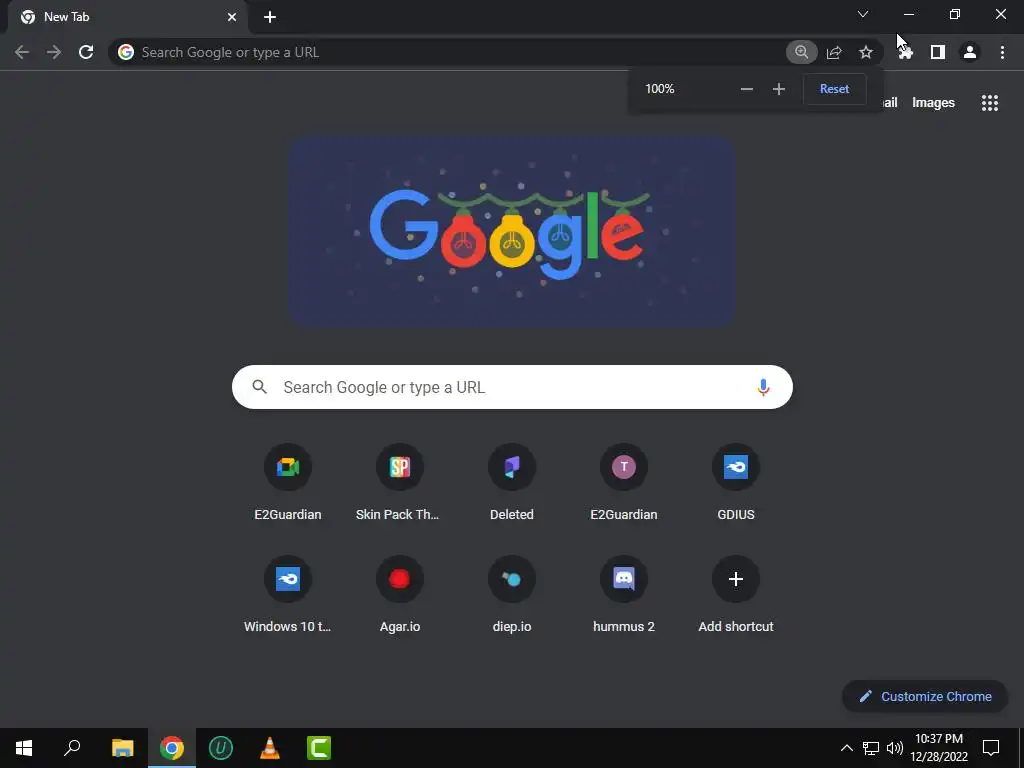Screen dimensions: 1024x768
Task: Open the tab search chevron
Action: point(863,14)
